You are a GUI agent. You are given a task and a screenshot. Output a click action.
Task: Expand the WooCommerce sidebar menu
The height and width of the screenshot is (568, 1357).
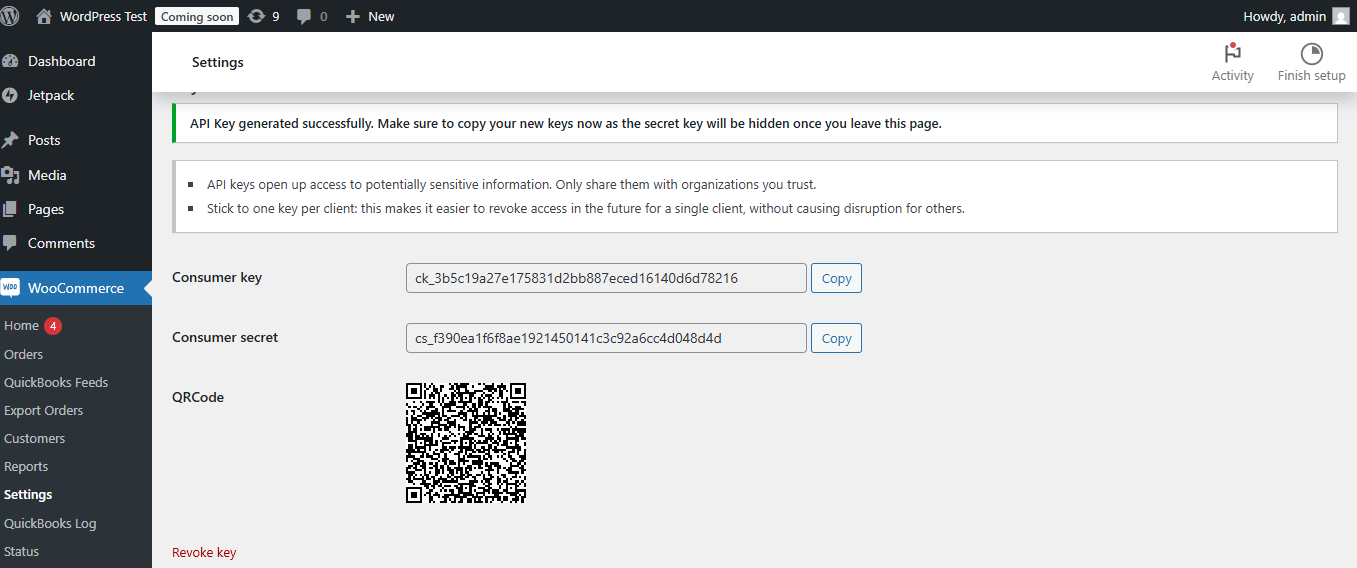75,288
